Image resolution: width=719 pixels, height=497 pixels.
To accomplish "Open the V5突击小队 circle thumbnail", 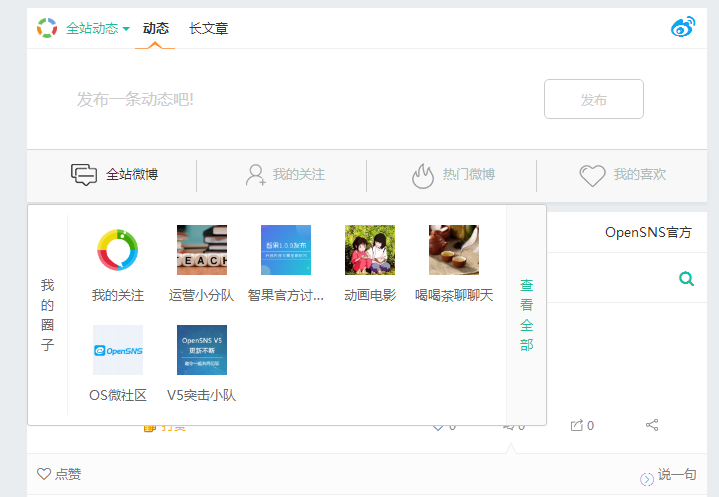I will point(202,350).
